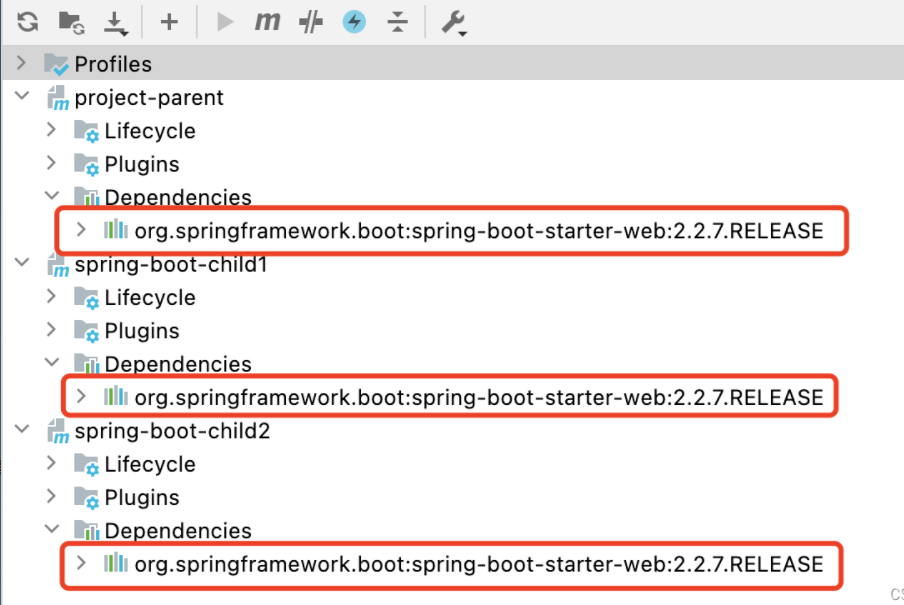Toggle Skip Tests mode in the toolbar
The width and height of the screenshot is (904, 605).
(310, 23)
